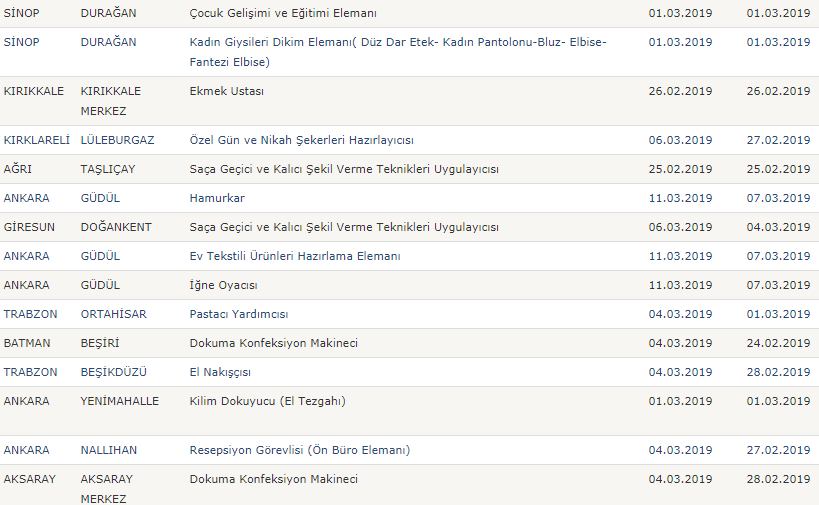Click the BEŞİRİ district cell
The image size is (819, 505).
coord(99,343)
